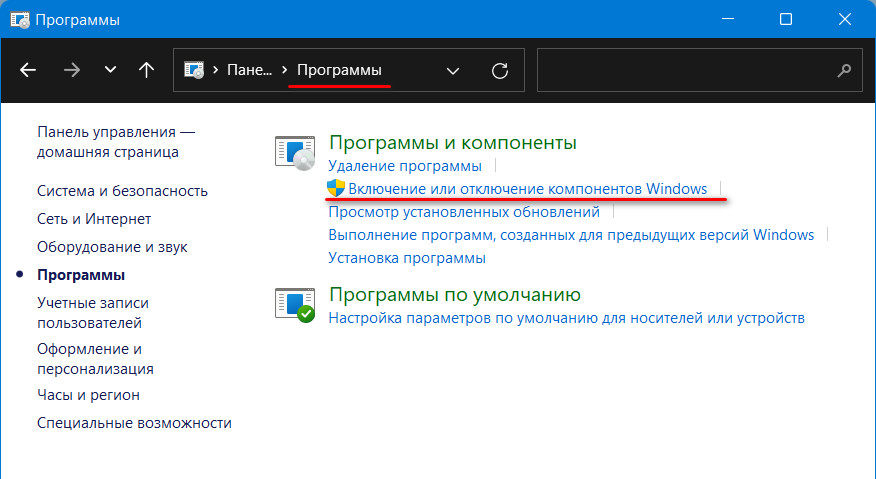Close the Программы window
Screen dimensions: 876x479
(845, 19)
